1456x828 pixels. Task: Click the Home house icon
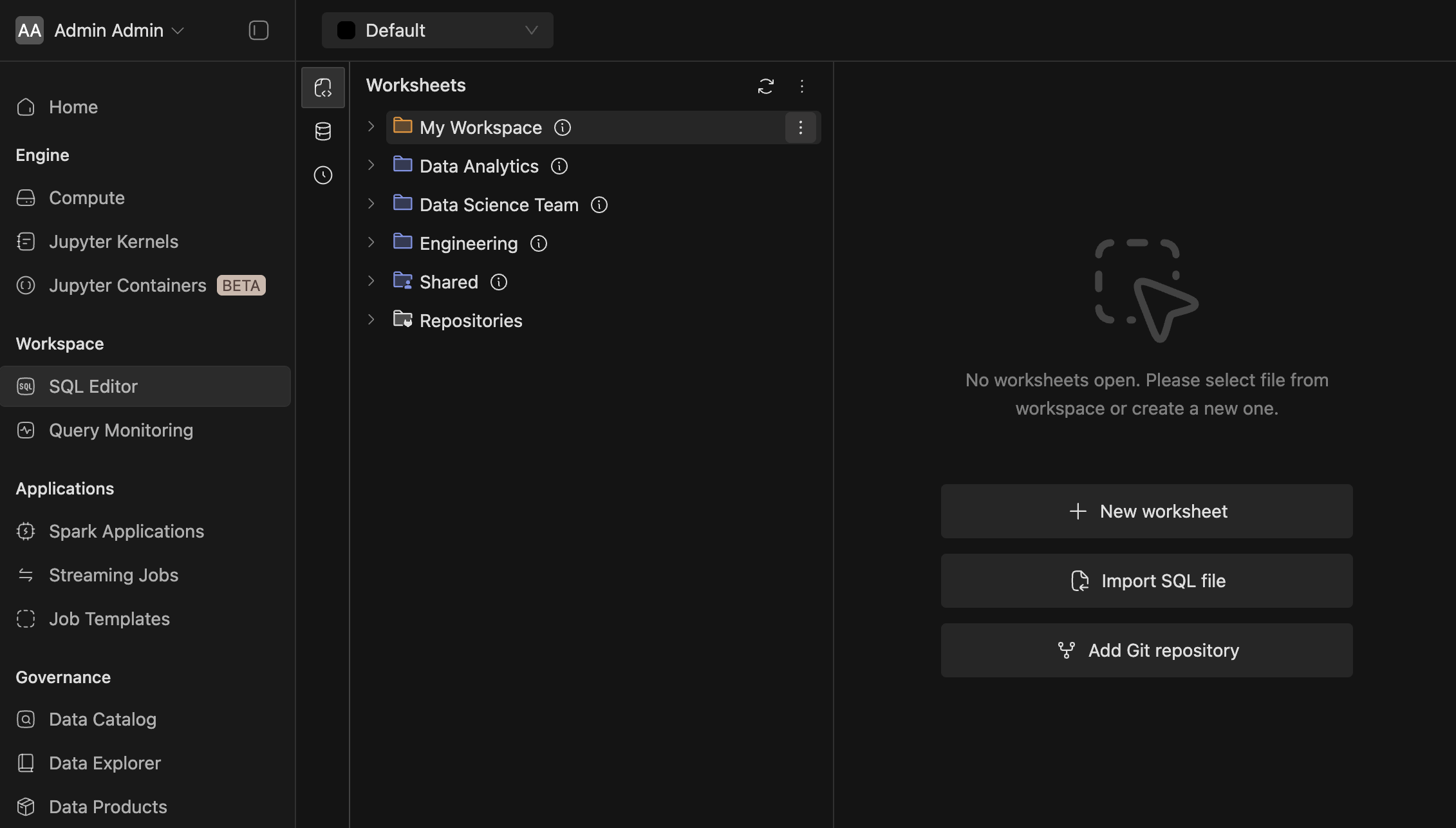coord(26,107)
